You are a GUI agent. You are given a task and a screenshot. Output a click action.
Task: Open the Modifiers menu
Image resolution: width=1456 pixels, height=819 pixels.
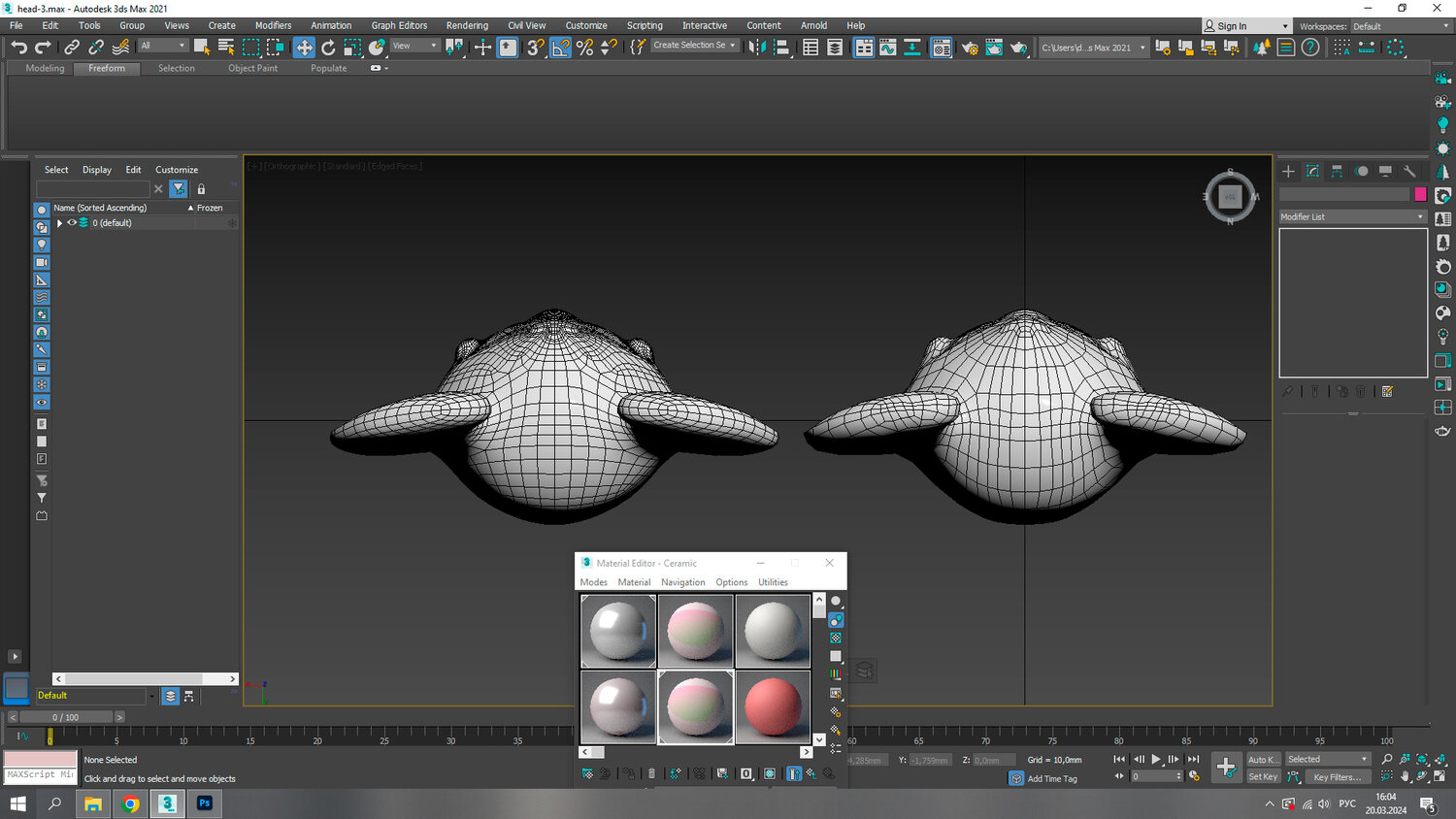[x=273, y=25]
